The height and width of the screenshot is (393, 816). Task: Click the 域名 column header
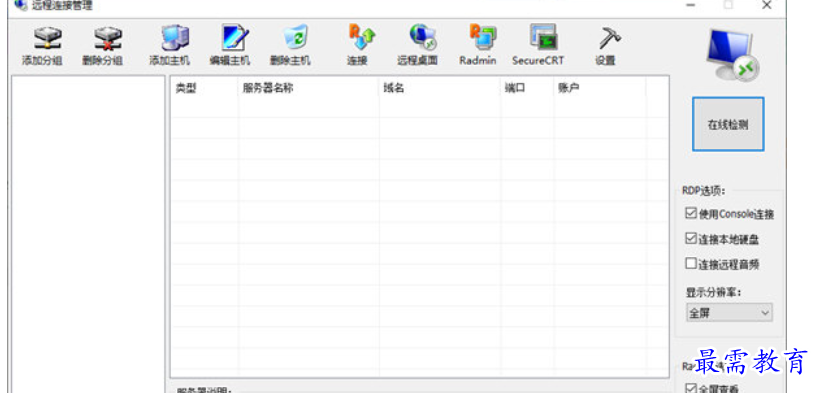click(x=440, y=88)
